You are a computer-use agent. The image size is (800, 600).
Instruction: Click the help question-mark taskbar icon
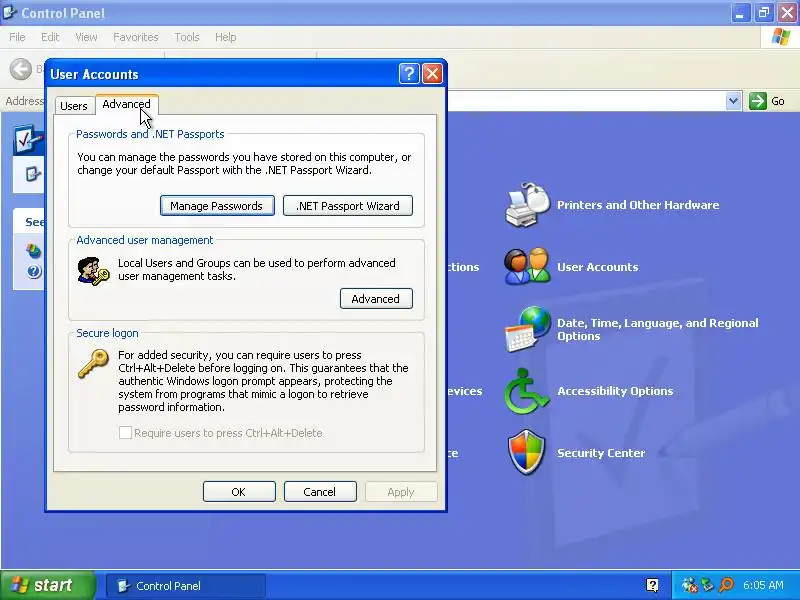652,585
